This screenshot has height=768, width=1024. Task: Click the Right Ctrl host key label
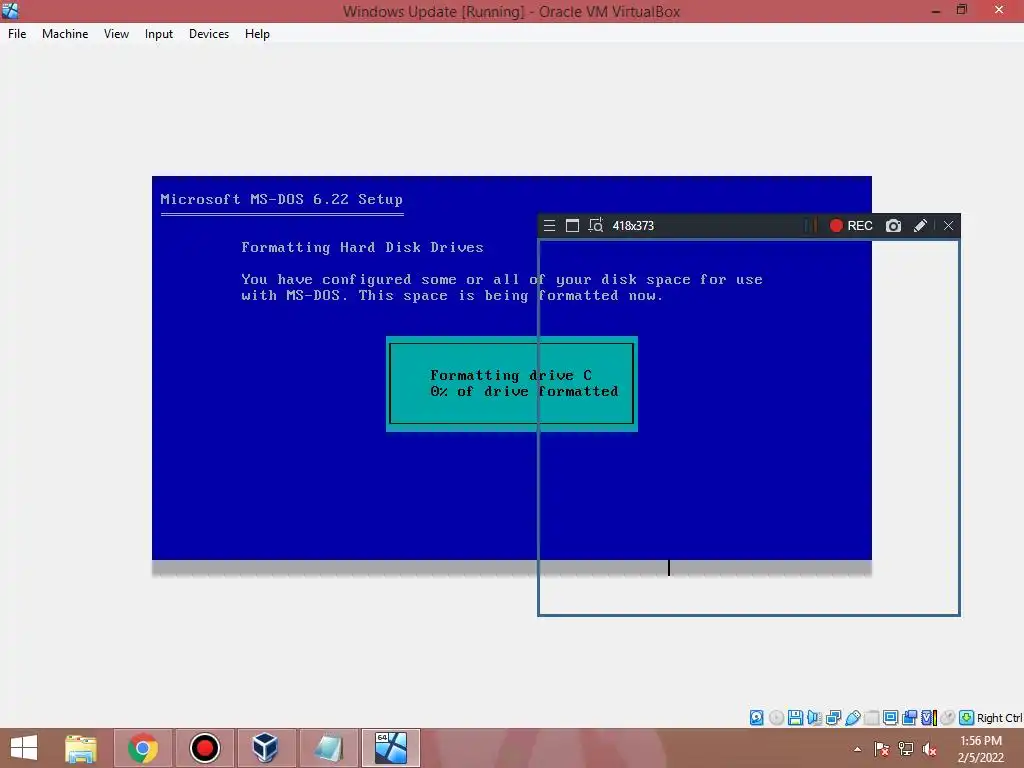(1000, 718)
